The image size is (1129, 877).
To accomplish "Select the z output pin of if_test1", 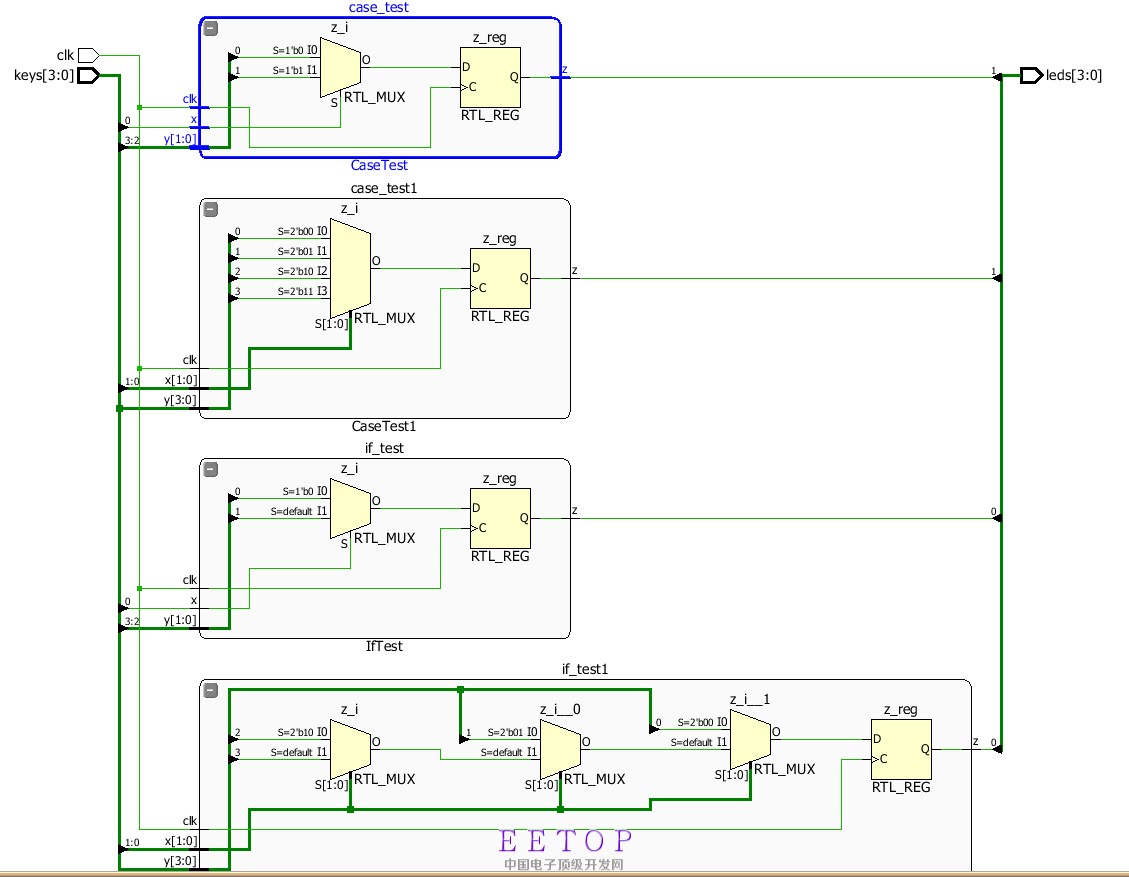I will pos(976,742).
